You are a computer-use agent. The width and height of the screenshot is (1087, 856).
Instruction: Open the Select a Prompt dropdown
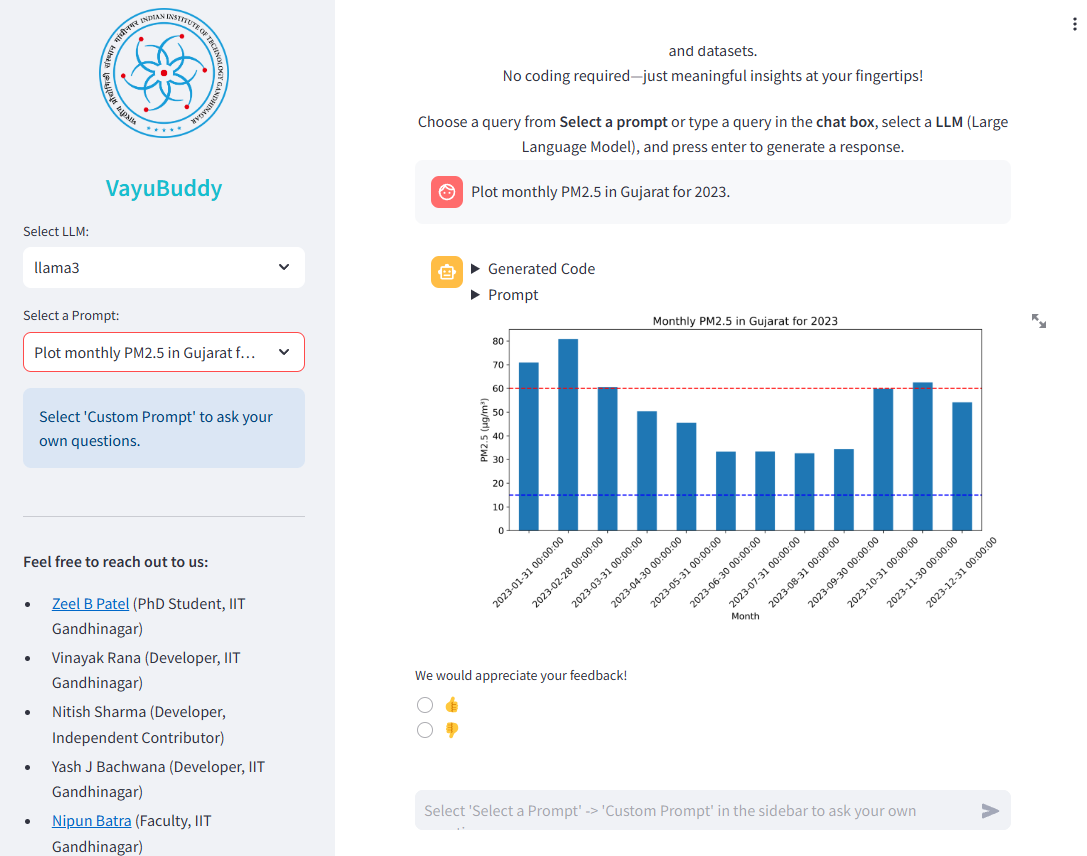click(163, 352)
